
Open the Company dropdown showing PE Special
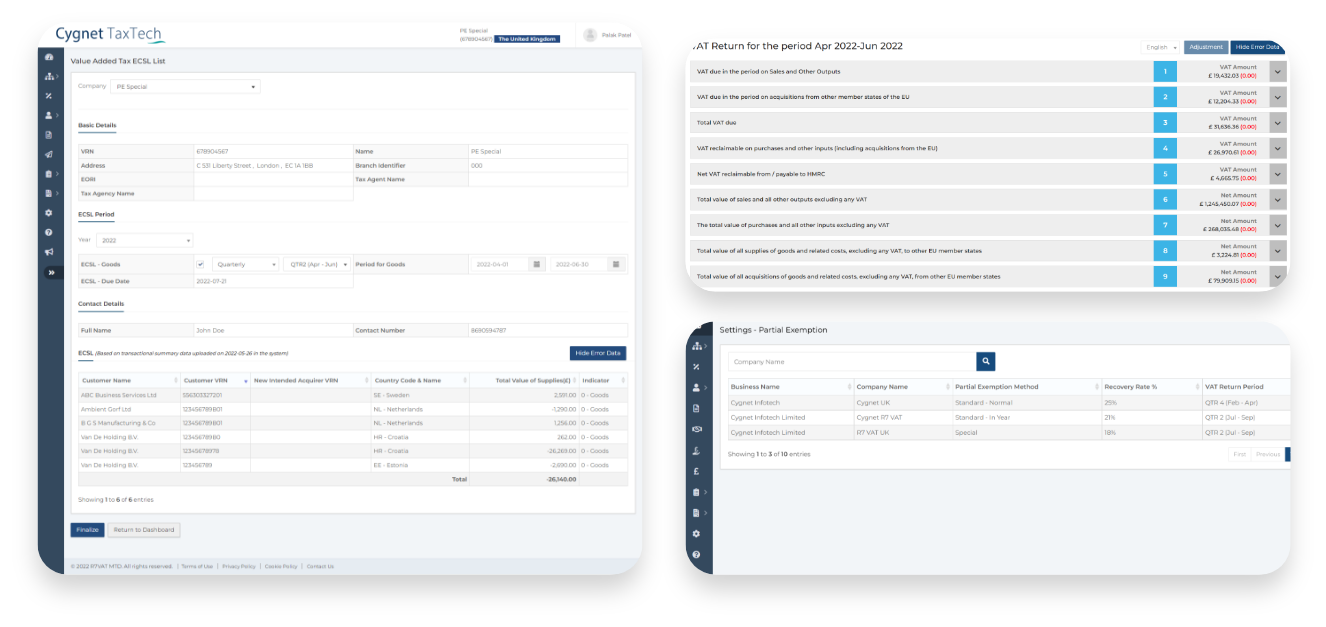click(x=185, y=87)
